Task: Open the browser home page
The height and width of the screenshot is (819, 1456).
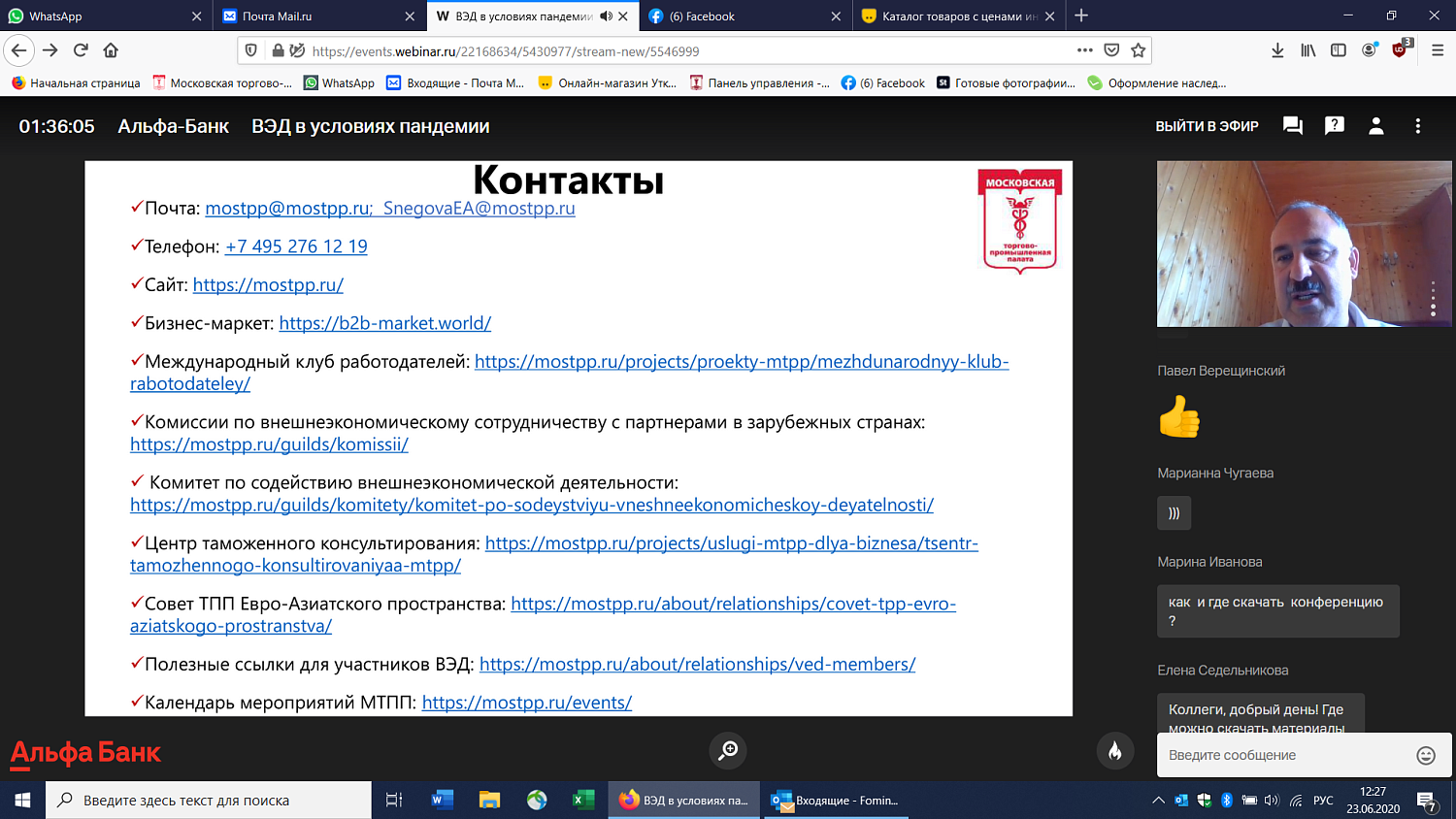Action: (111, 50)
